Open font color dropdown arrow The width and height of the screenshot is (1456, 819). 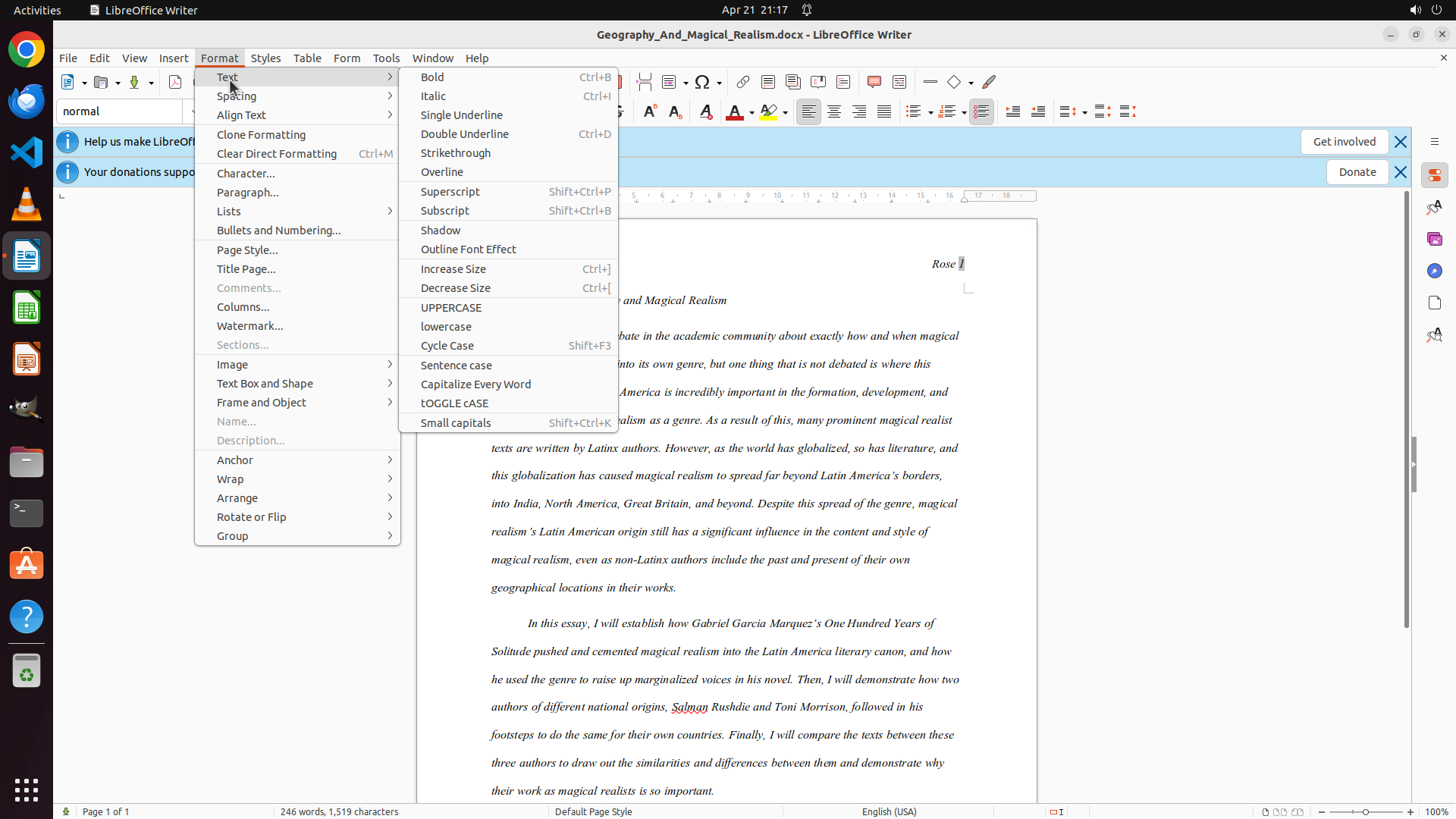[752, 113]
